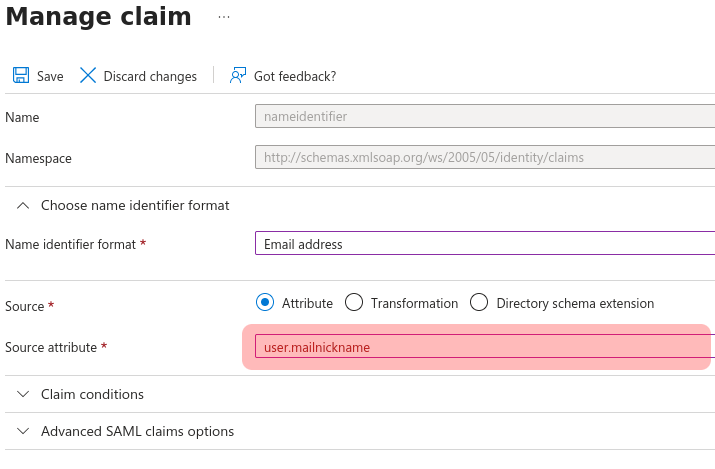Viewport: 715px width, 469px height.
Task: Collapse section using the up chevron icon
Action: (x=22, y=205)
